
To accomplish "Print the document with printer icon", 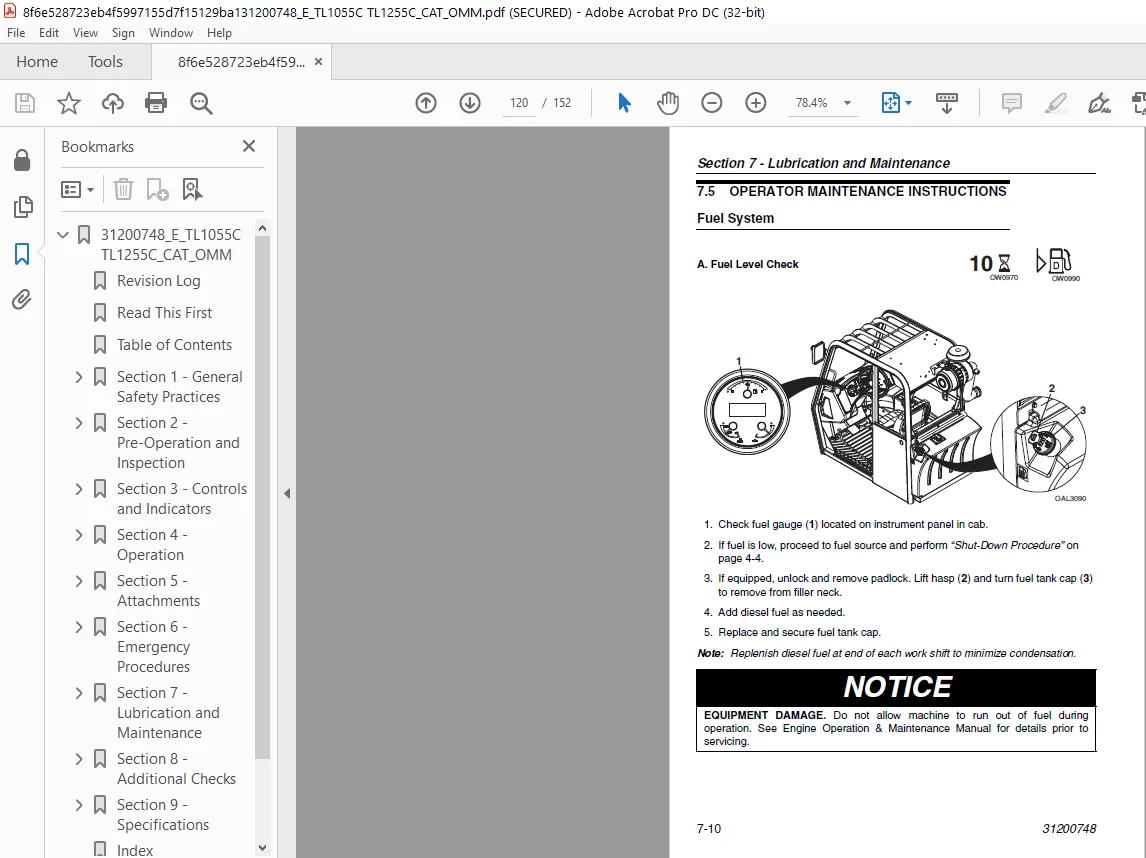I will pyautogui.click(x=156, y=103).
